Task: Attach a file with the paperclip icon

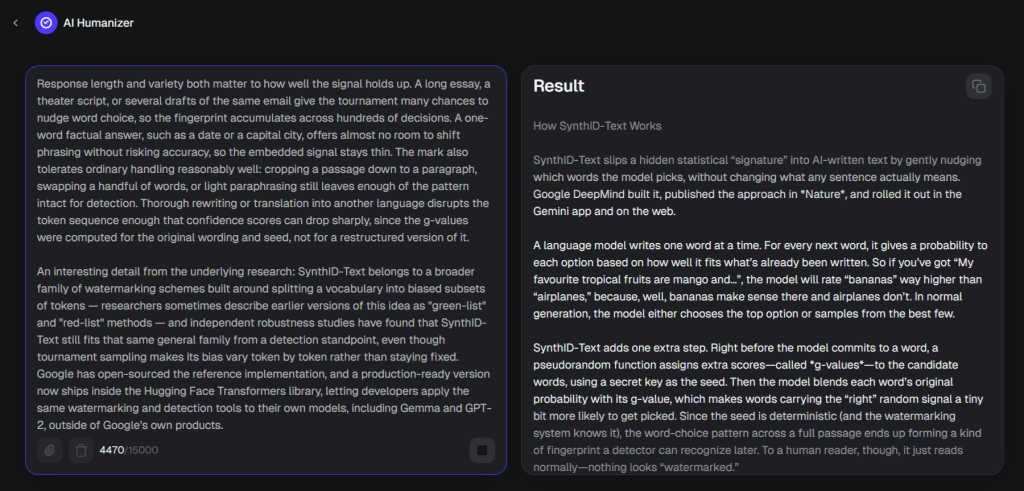Action: (50, 450)
